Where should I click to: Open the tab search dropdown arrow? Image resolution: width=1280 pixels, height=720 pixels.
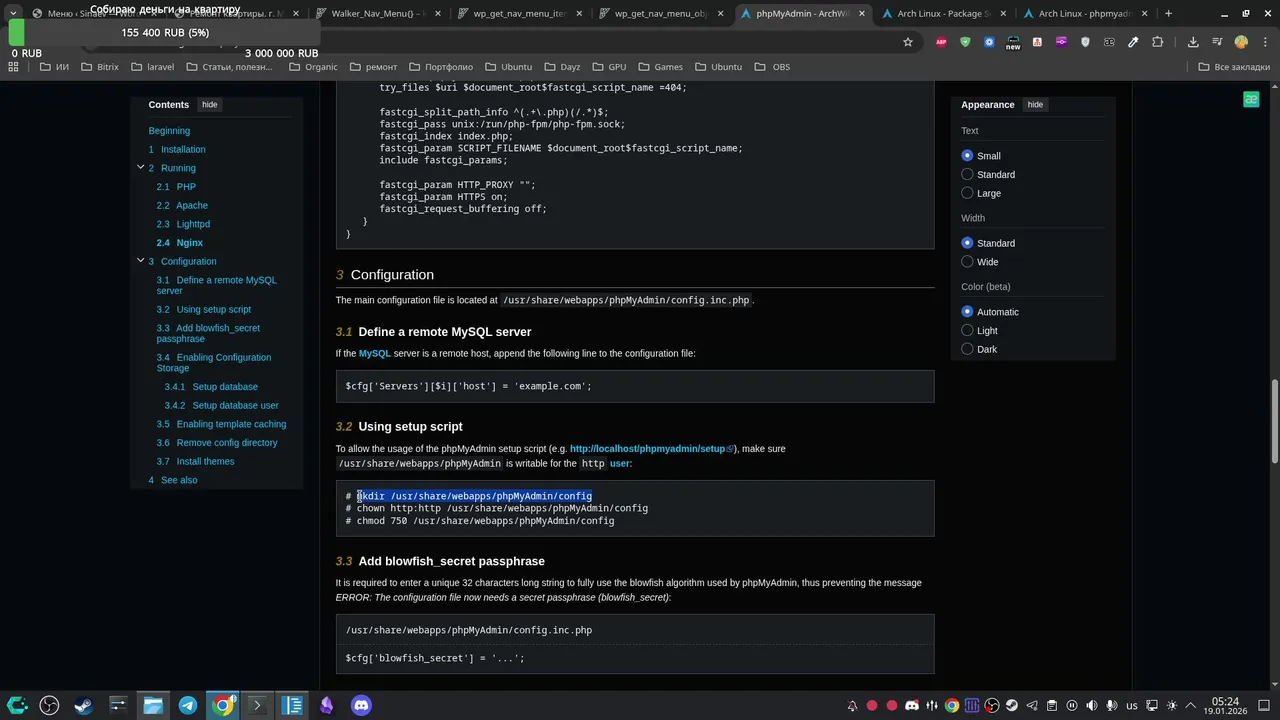(12, 14)
